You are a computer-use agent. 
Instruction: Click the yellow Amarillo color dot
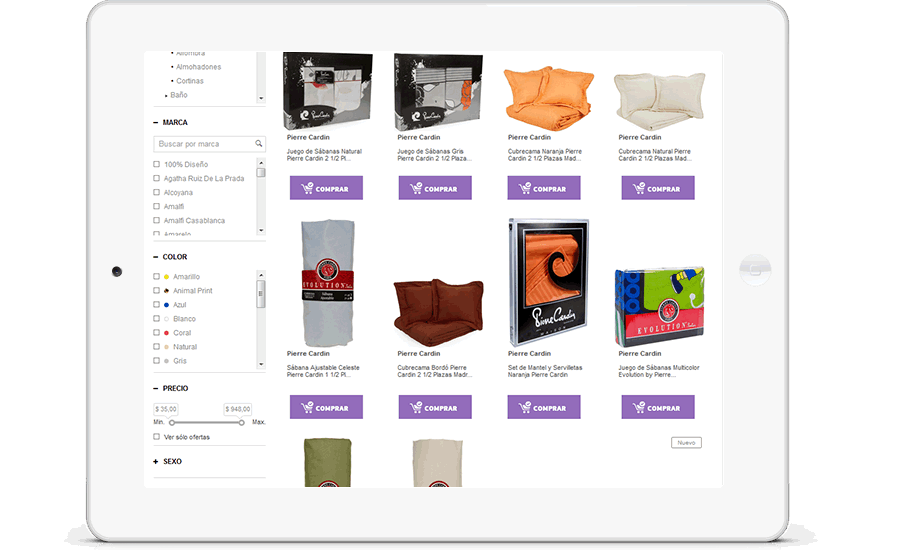[x=166, y=277]
